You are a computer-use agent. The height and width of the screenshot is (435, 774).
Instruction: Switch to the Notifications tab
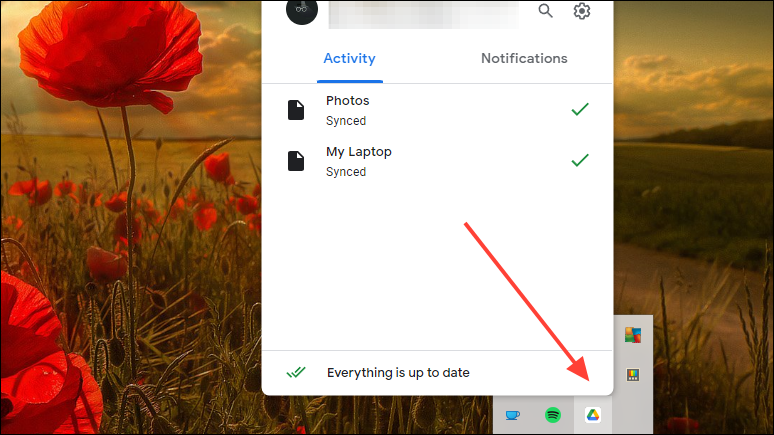point(524,58)
